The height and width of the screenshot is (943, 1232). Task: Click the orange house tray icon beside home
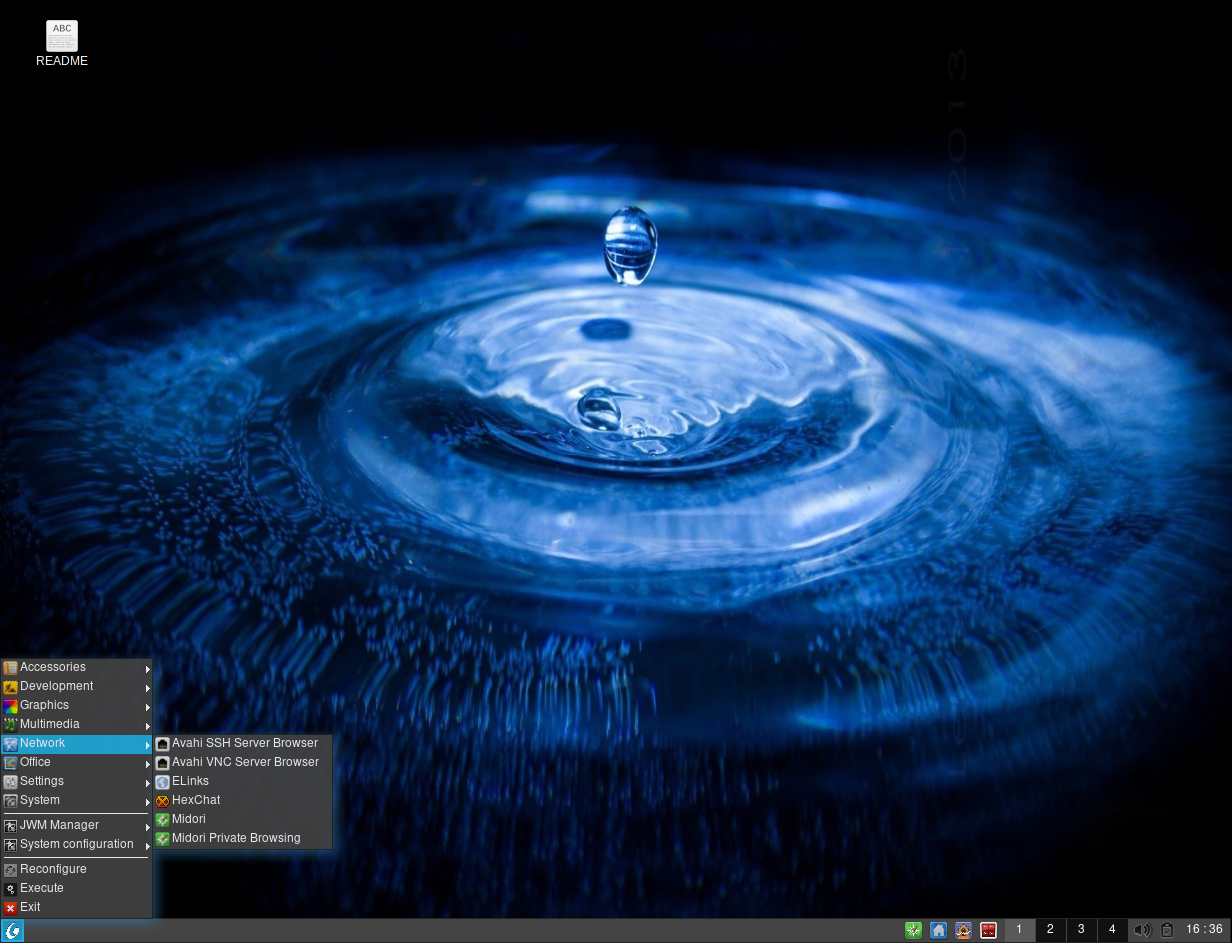[x=963, y=930]
